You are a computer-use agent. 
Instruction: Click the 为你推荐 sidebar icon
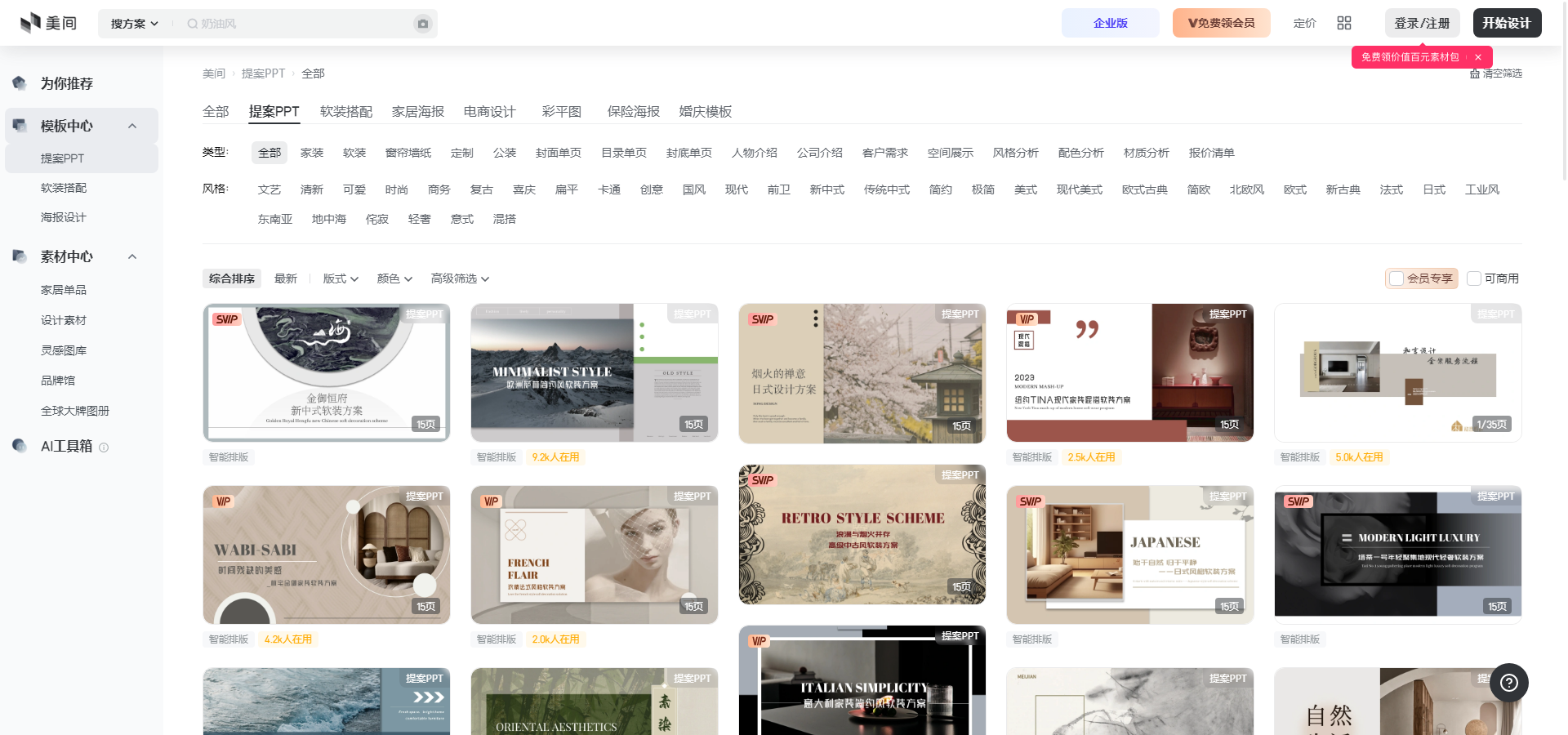[20, 83]
